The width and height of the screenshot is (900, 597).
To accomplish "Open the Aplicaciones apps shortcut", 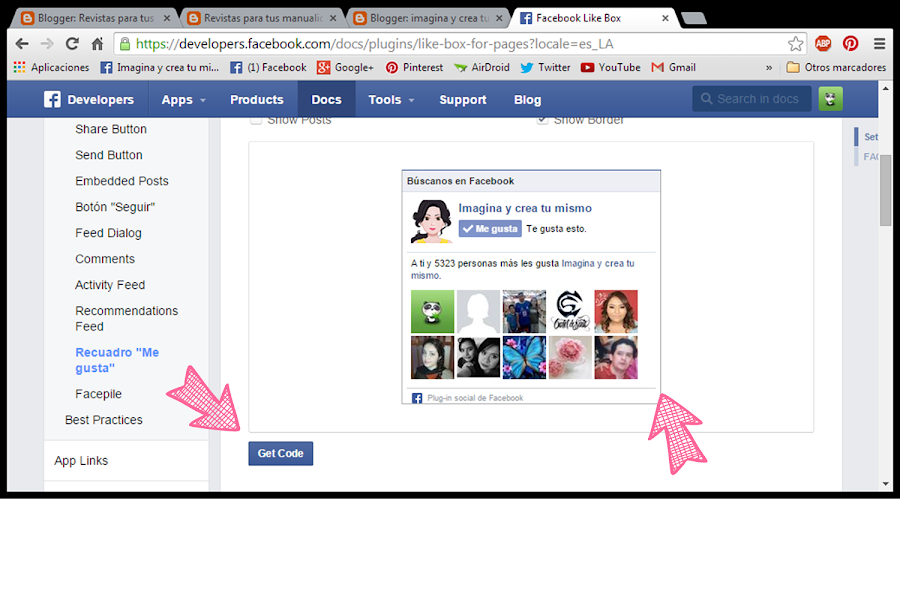I will (52, 68).
